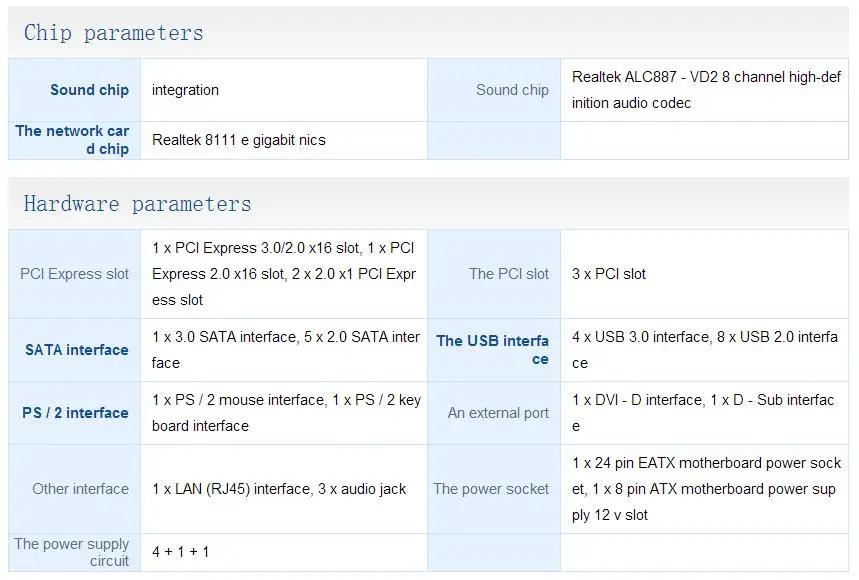Click The power socket label
This screenshot has height=580, width=859.
(491, 489)
